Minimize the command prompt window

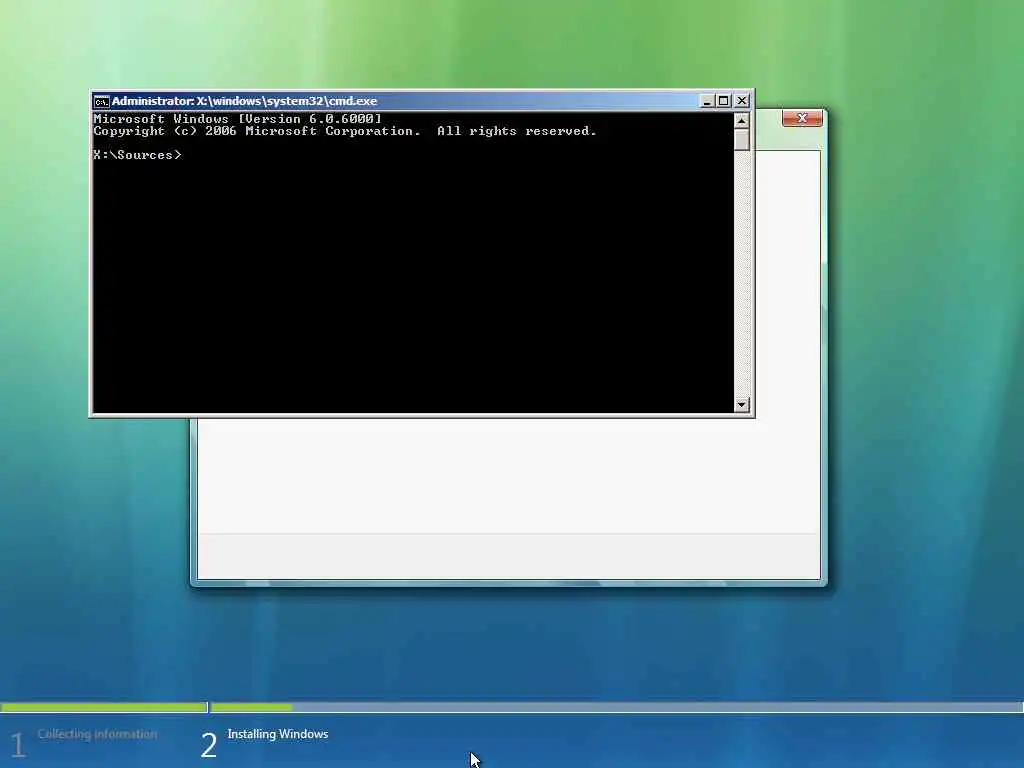coord(707,101)
